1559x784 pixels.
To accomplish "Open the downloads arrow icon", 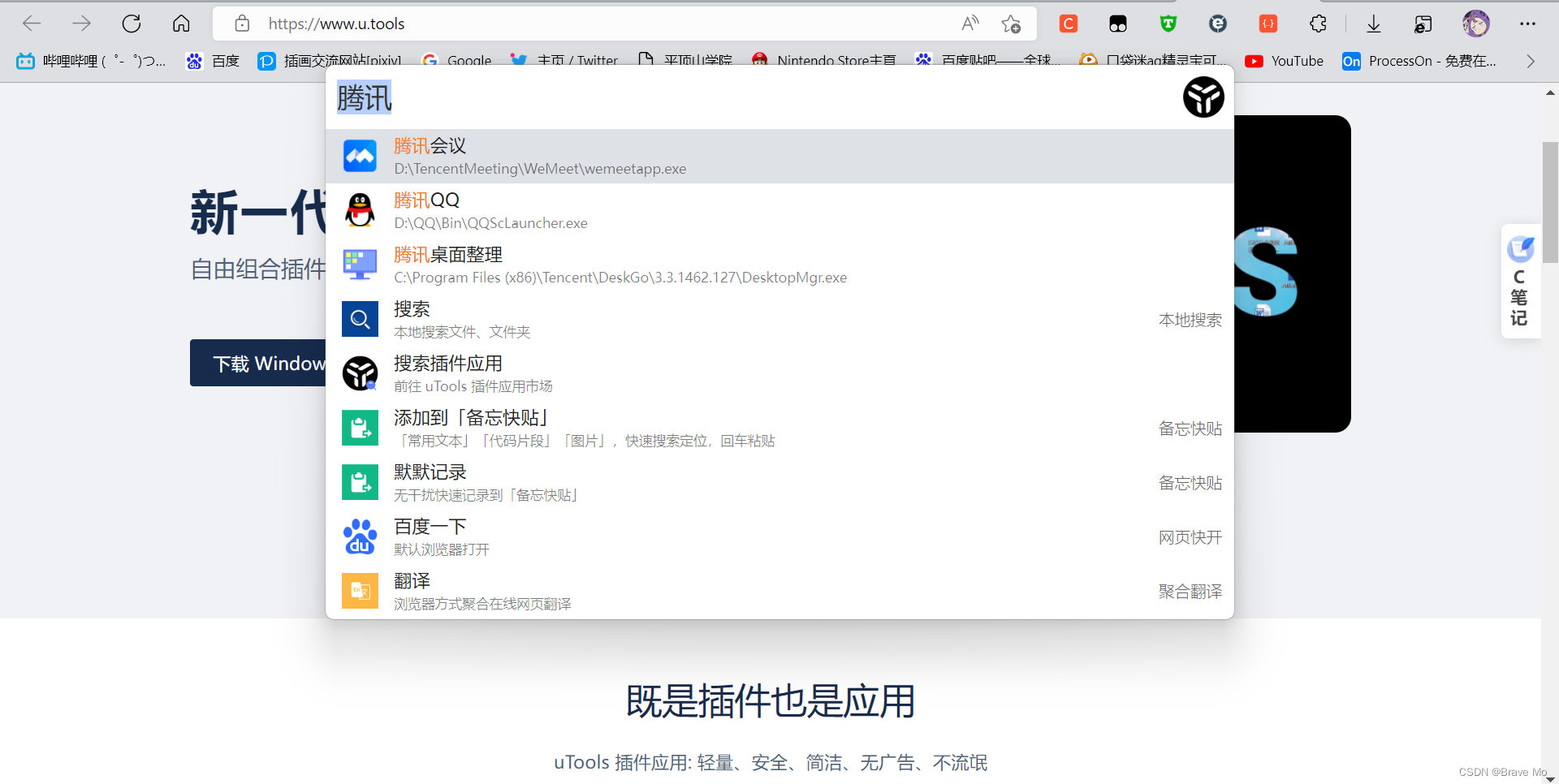I will click(1373, 24).
